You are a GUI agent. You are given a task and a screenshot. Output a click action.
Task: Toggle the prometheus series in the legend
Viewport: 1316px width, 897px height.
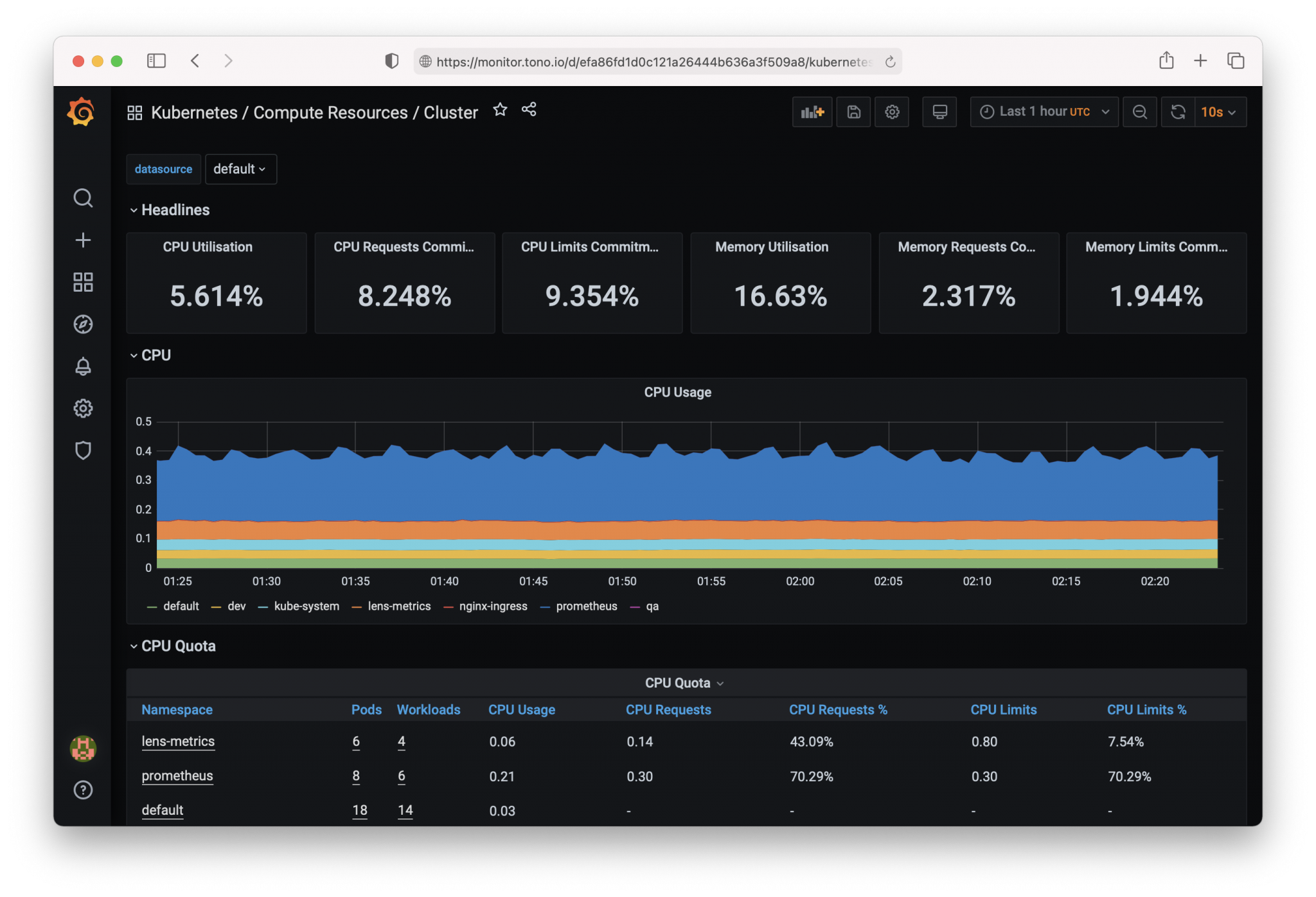pyautogui.click(x=585, y=606)
